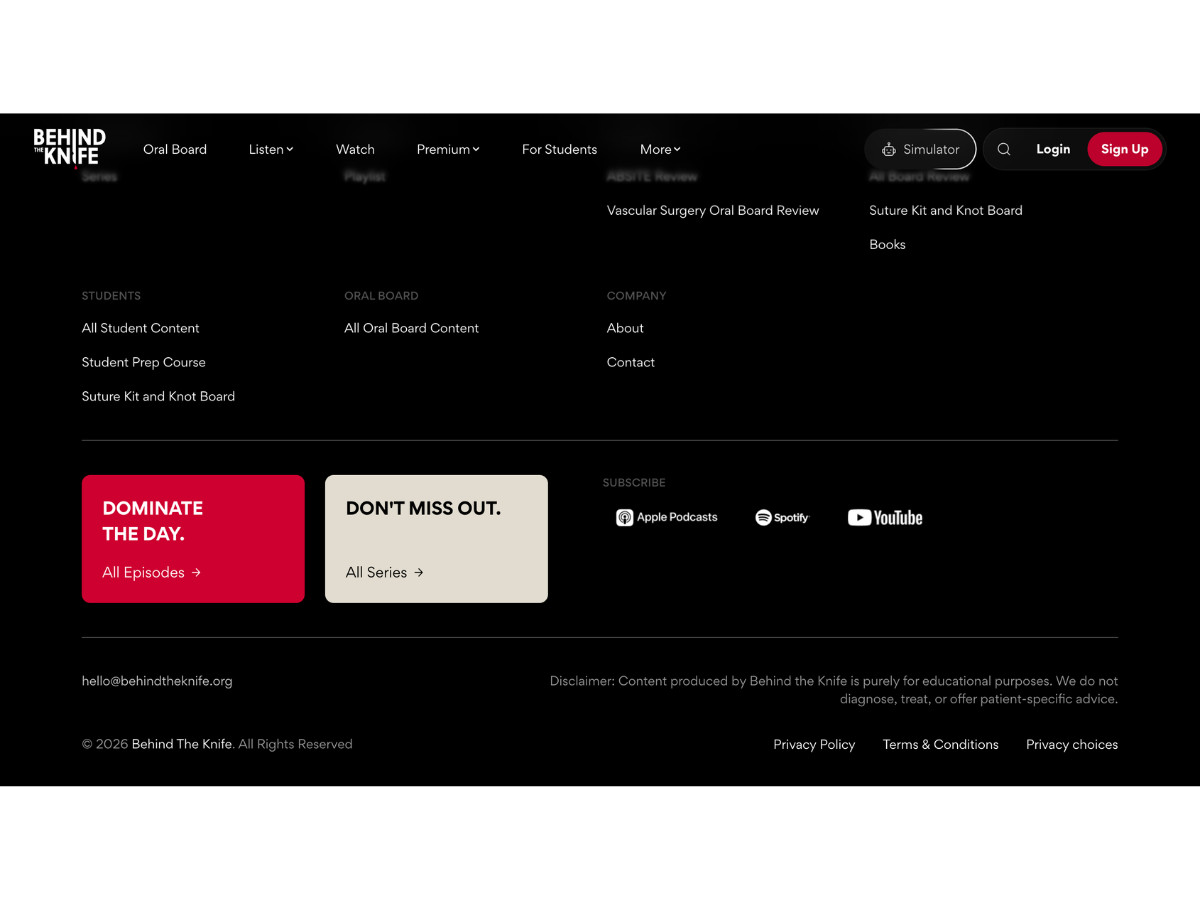Click Behind The Knife copyright link

click(182, 744)
